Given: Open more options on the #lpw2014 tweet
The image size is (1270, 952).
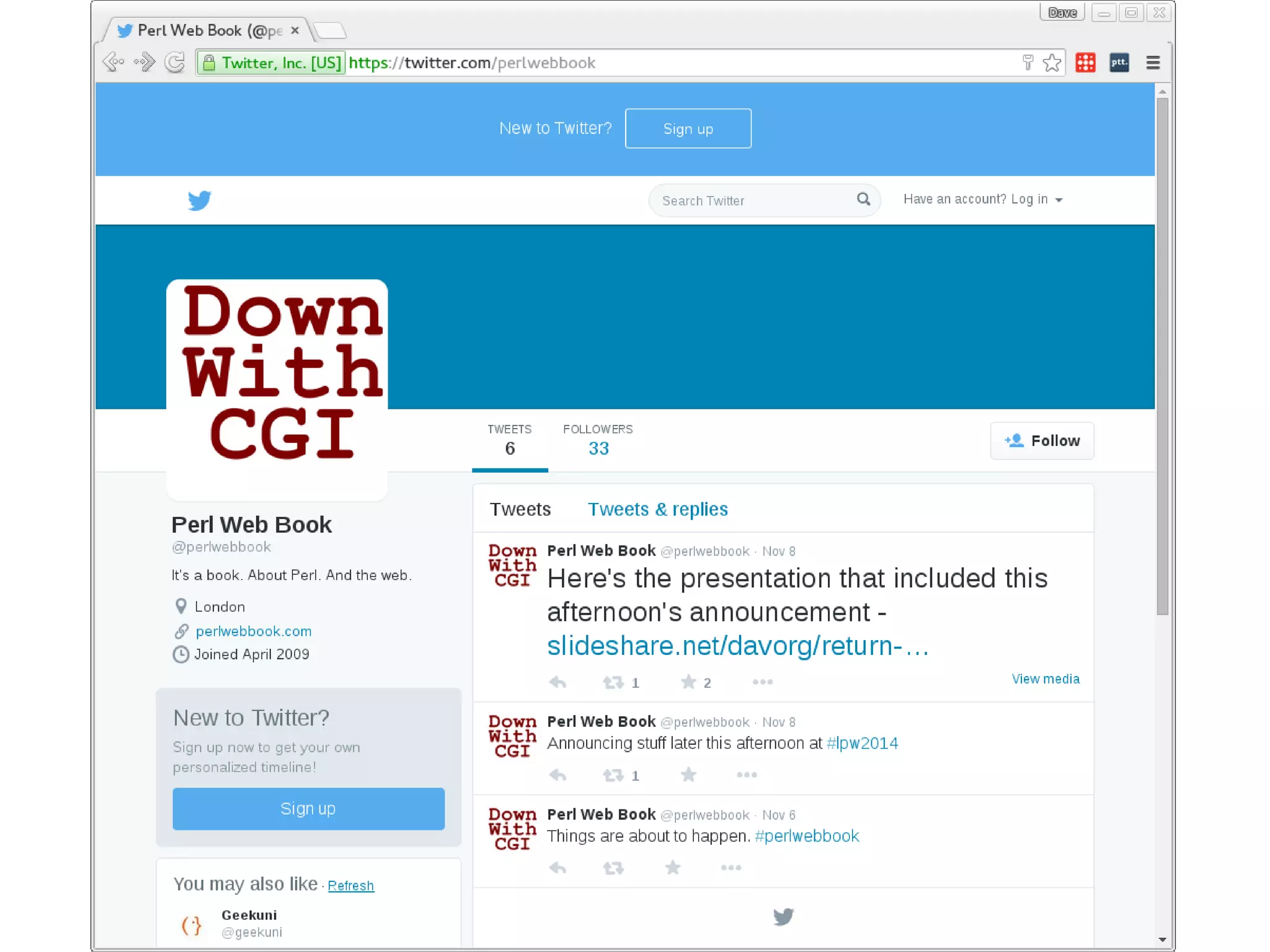Looking at the screenshot, I should tap(747, 775).
